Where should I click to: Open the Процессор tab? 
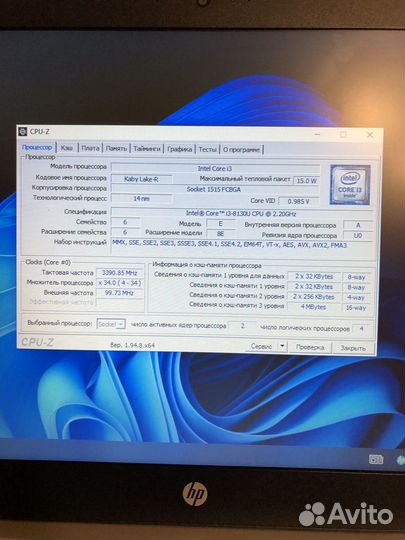click(37, 147)
